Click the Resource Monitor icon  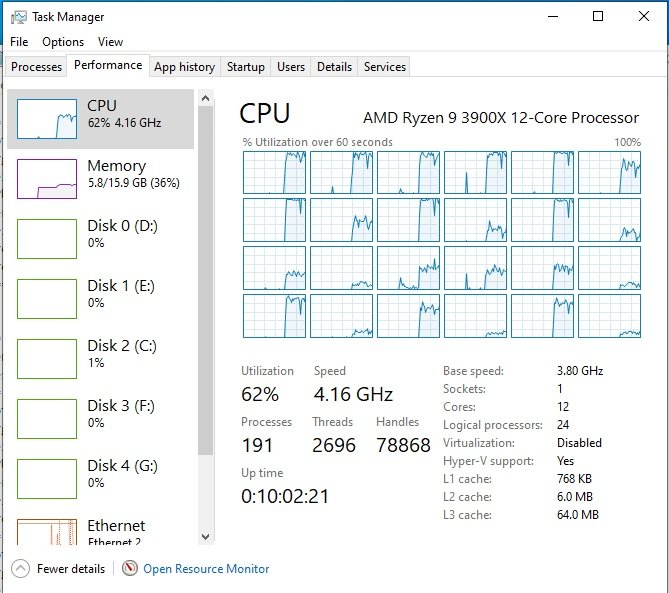click(129, 568)
